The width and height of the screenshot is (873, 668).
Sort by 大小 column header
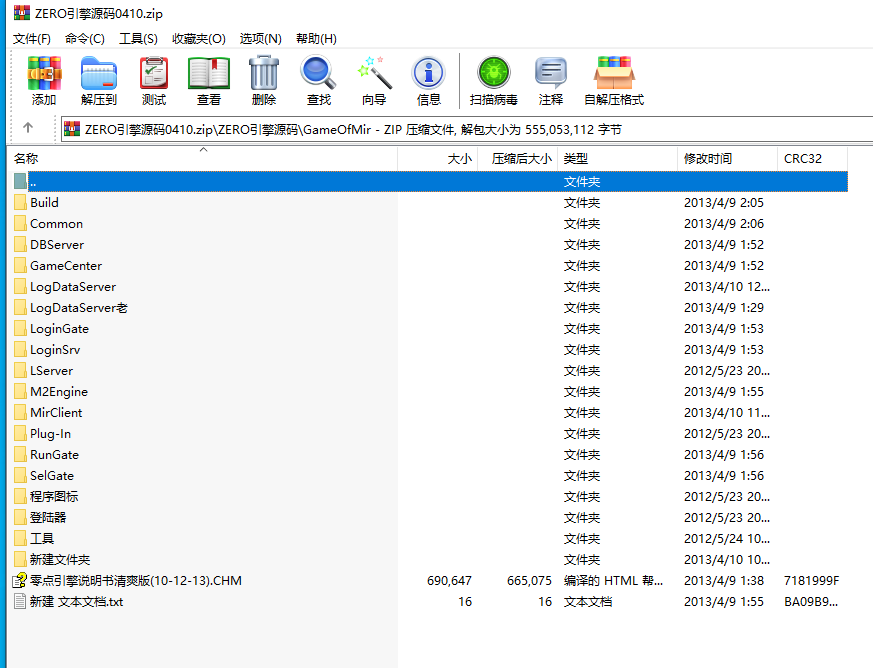[438, 159]
